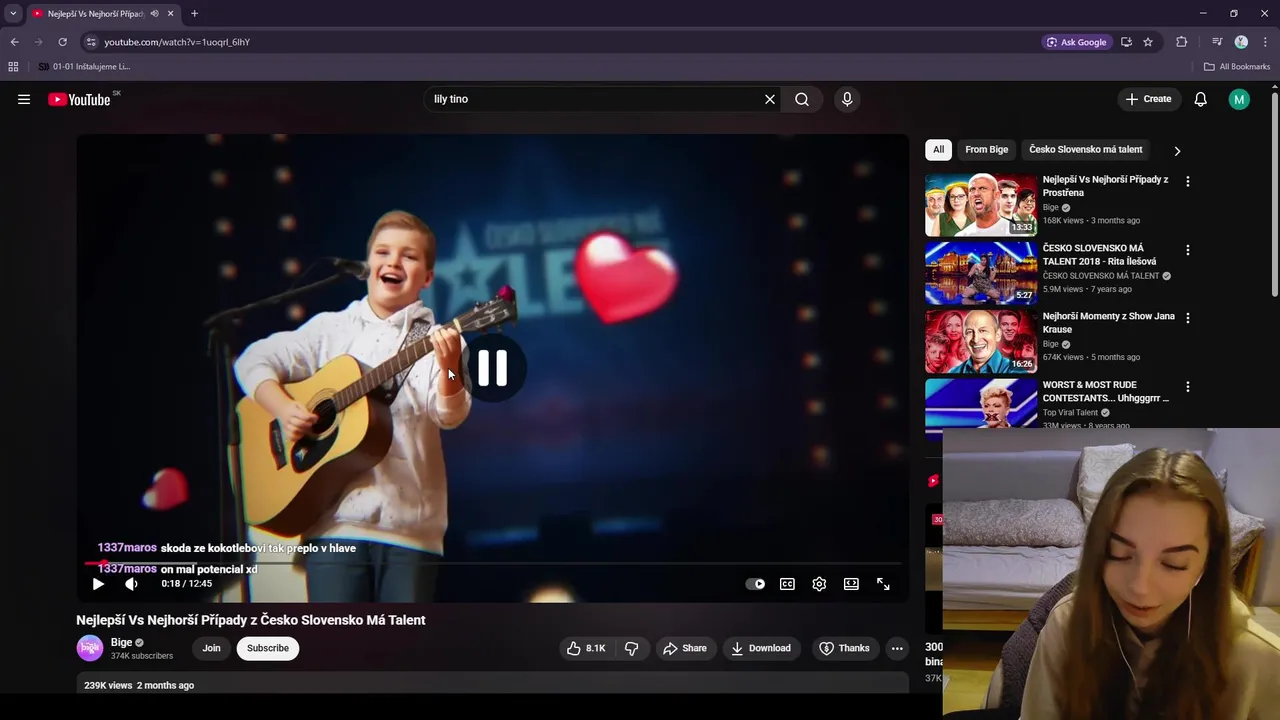Dislike the video
The image size is (1280, 720).
pos(631,648)
